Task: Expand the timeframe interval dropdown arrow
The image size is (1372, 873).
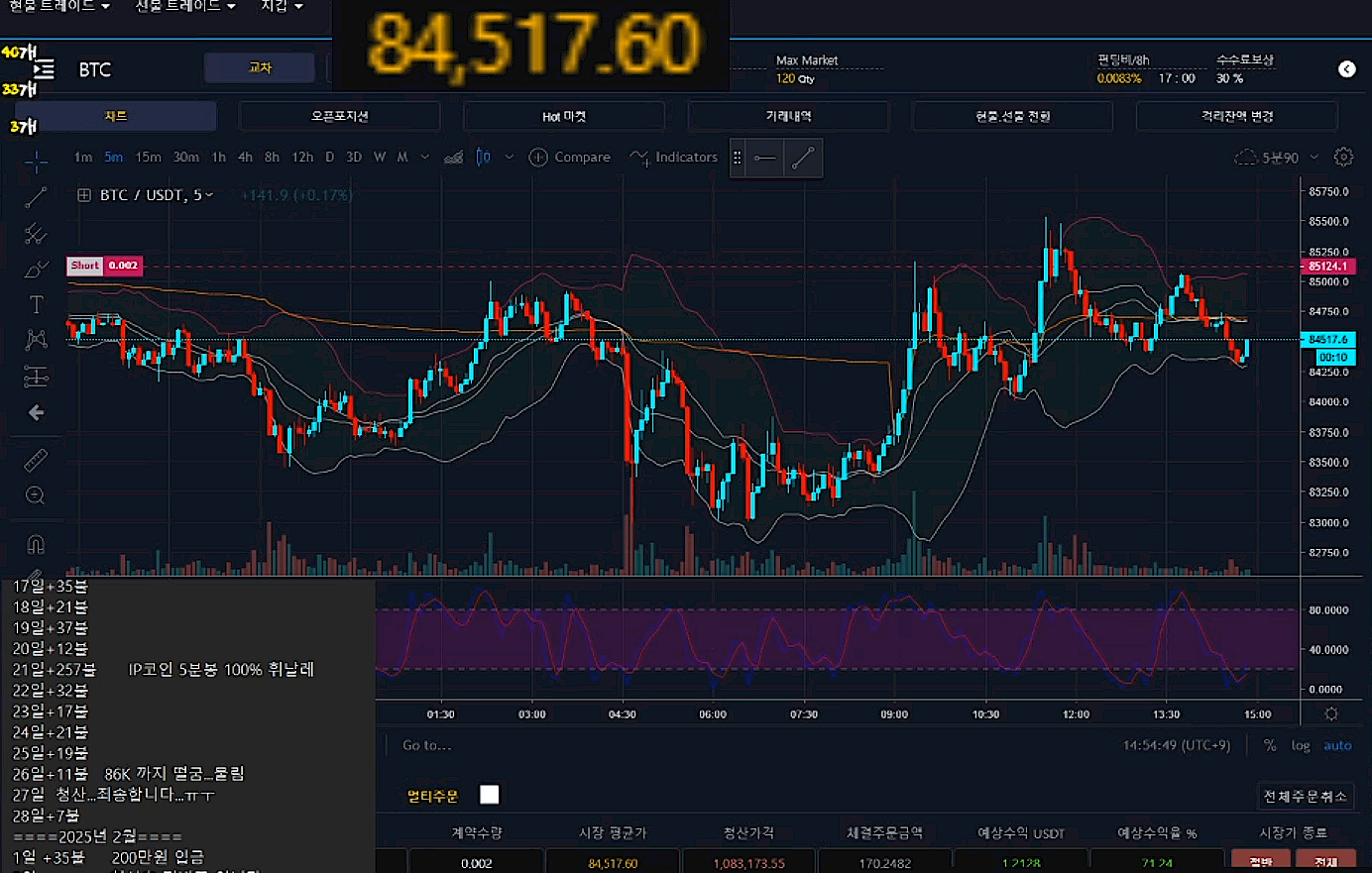Action: [425, 157]
